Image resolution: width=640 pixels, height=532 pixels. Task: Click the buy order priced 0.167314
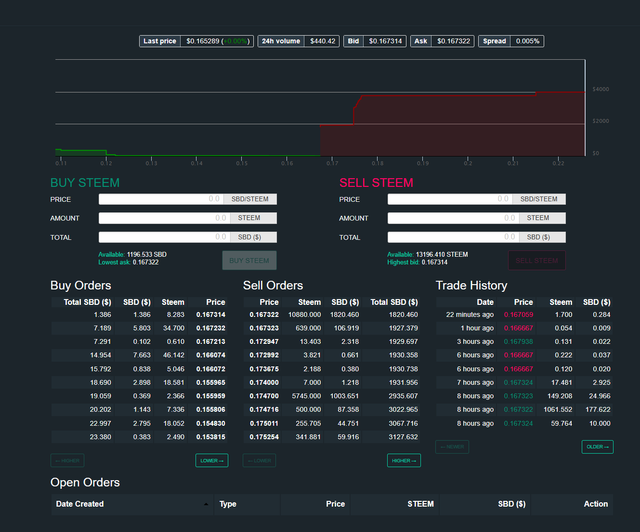coord(139,315)
